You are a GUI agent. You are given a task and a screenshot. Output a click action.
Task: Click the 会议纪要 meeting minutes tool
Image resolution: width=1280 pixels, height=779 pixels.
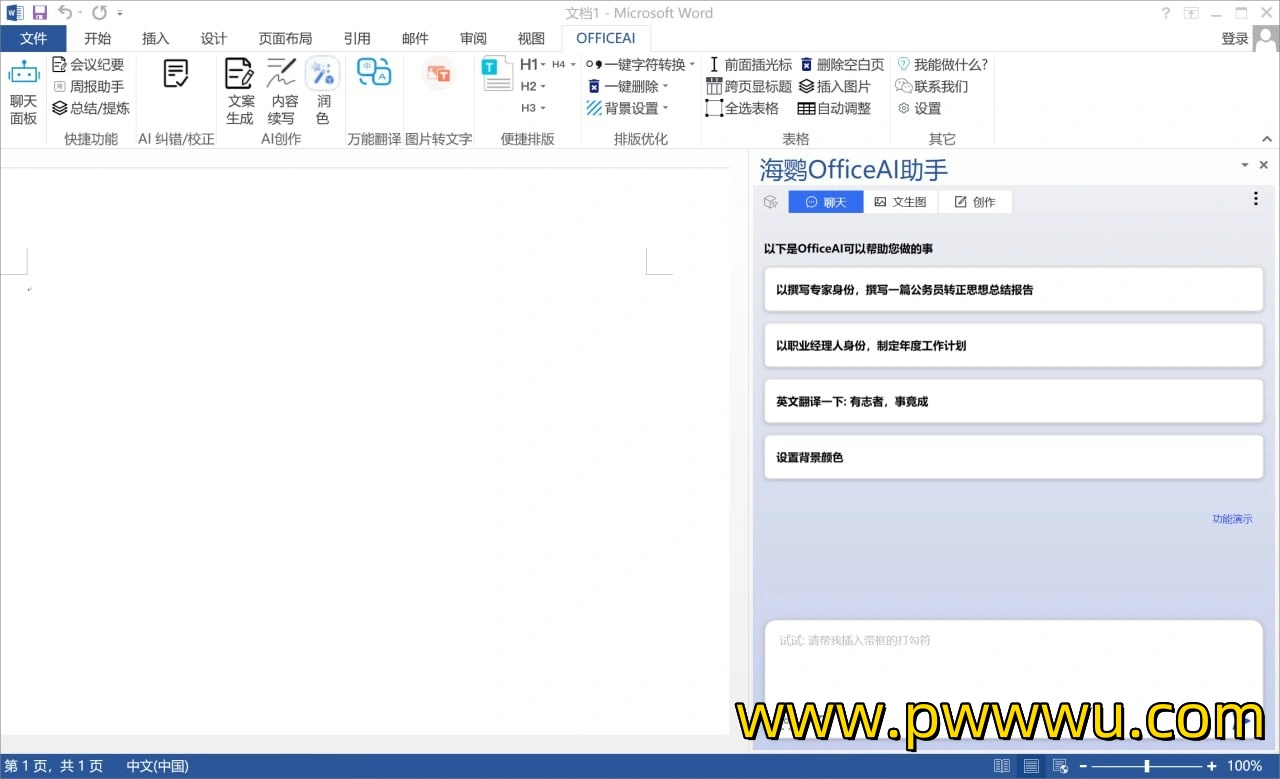(x=88, y=64)
